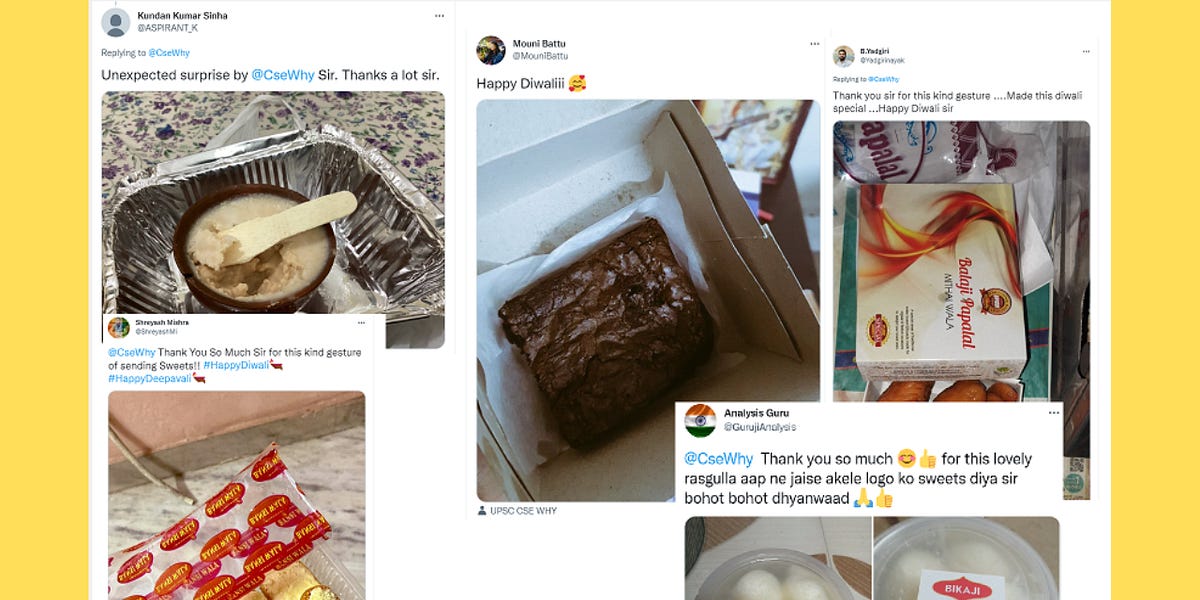Click the tagged-user icon beside UPSC CSE WHY

[482, 512]
